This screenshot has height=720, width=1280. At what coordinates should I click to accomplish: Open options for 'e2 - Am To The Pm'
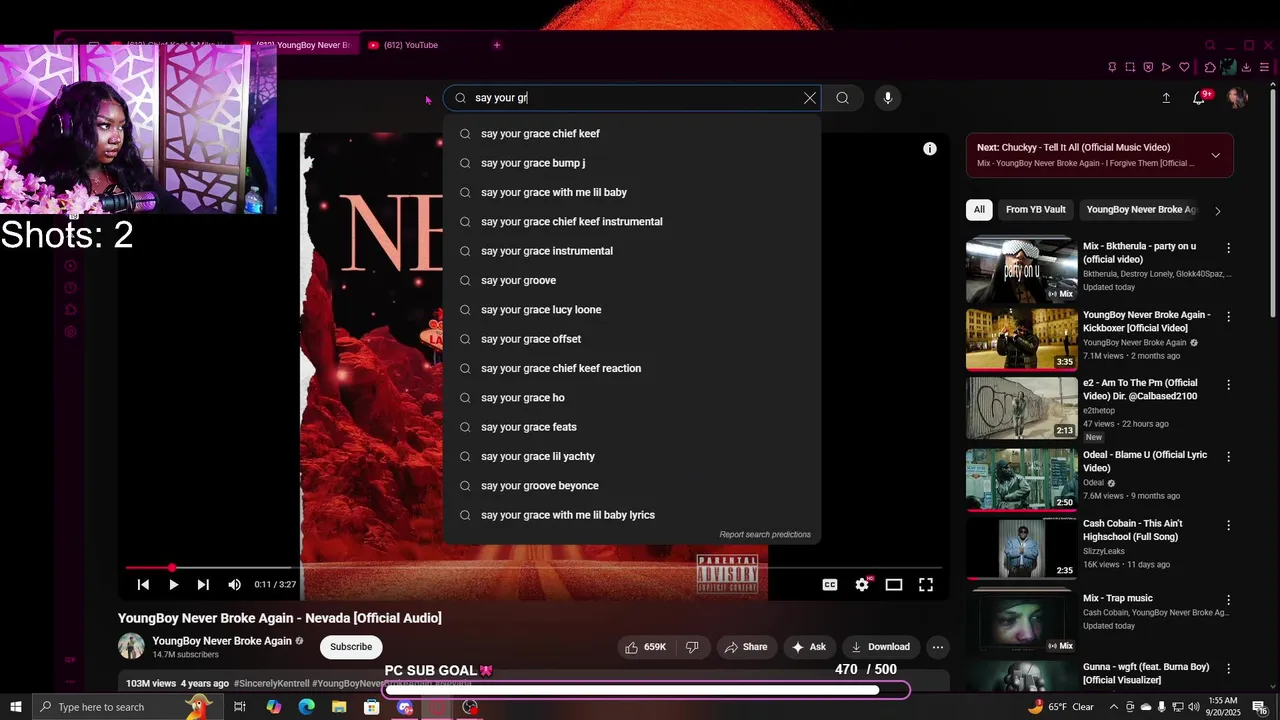click(x=1229, y=385)
